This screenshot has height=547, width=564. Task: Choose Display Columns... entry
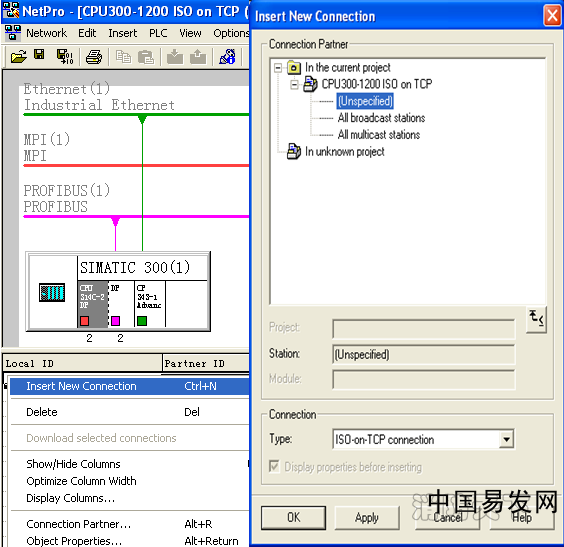click(129, 498)
